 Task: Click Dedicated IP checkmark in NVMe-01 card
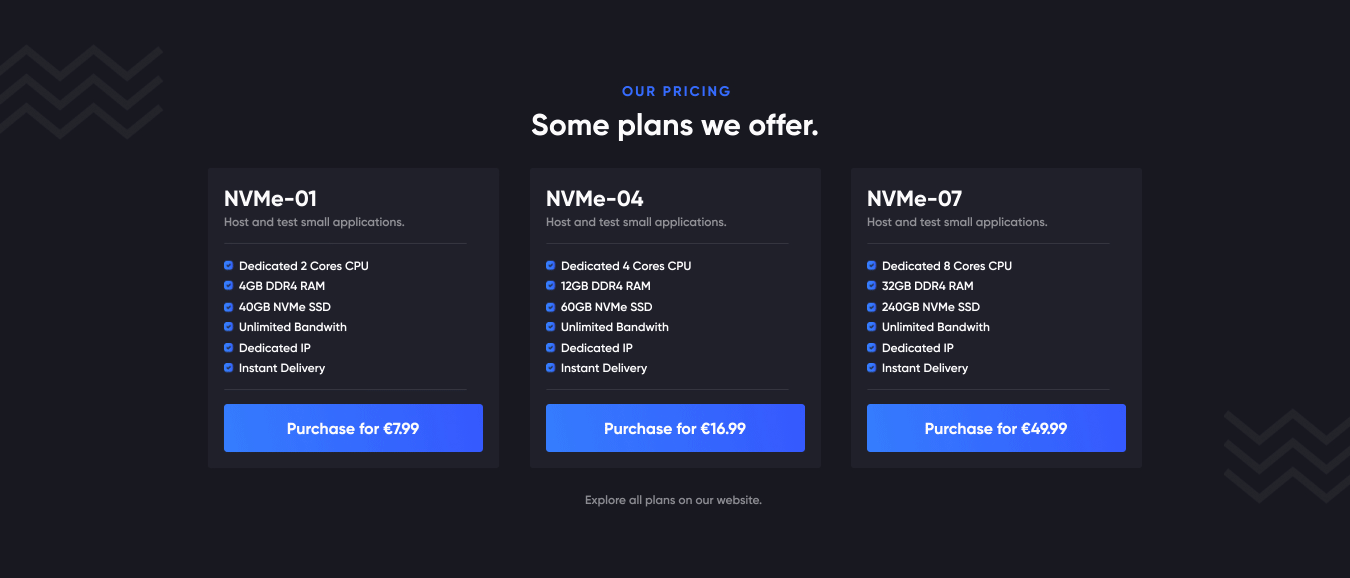tap(229, 348)
